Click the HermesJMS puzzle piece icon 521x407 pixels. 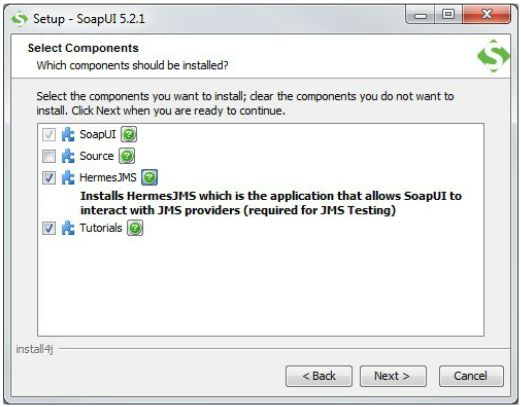tap(68, 178)
